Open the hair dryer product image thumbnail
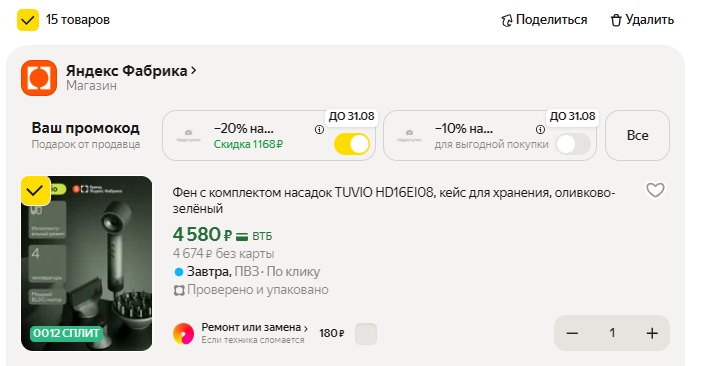This screenshot has width=706, height=366. [86, 263]
